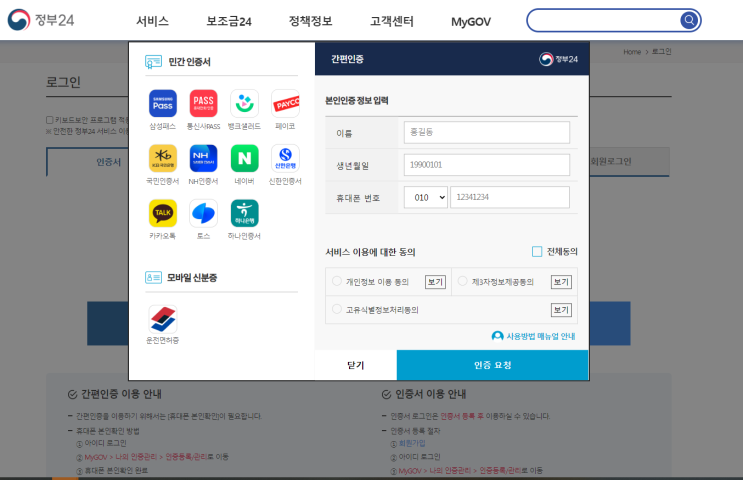
Task: Choose the 통신사PASS authentication icon
Action: [x=203, y=103]
